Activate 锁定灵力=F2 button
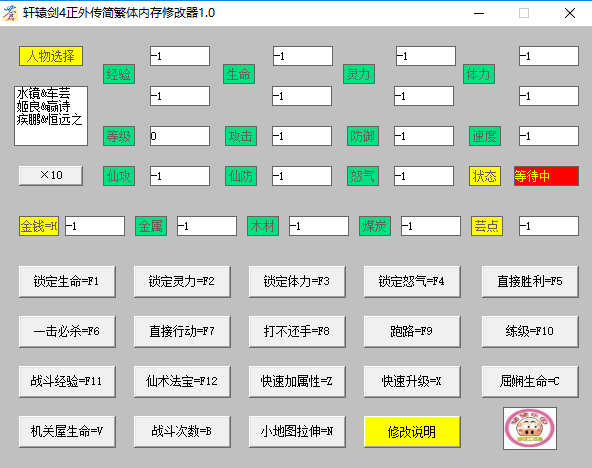The width and height of the screenshot is (592, 468). coord(182,282)
